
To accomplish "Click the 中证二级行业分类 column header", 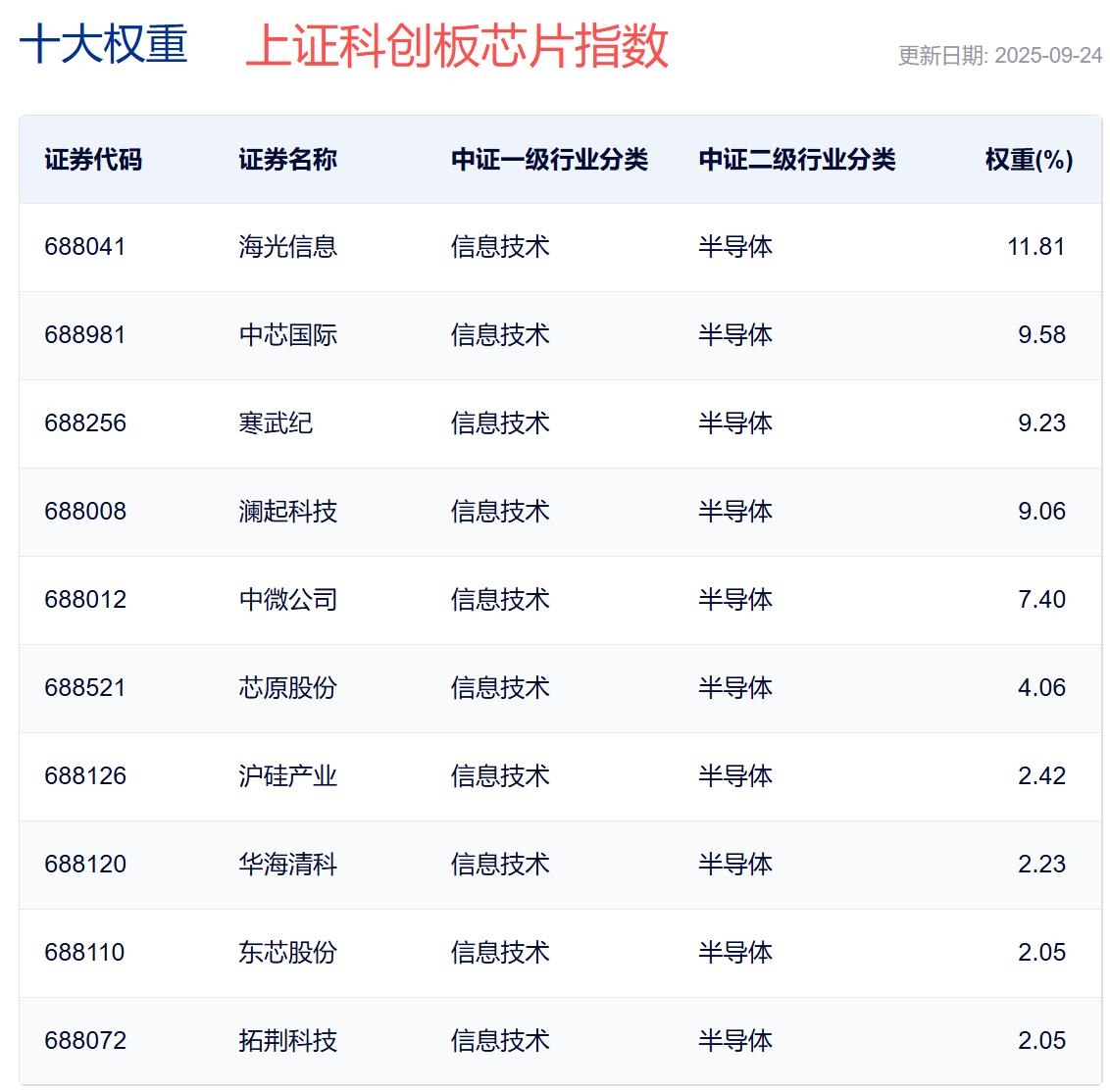I will 798,159.
